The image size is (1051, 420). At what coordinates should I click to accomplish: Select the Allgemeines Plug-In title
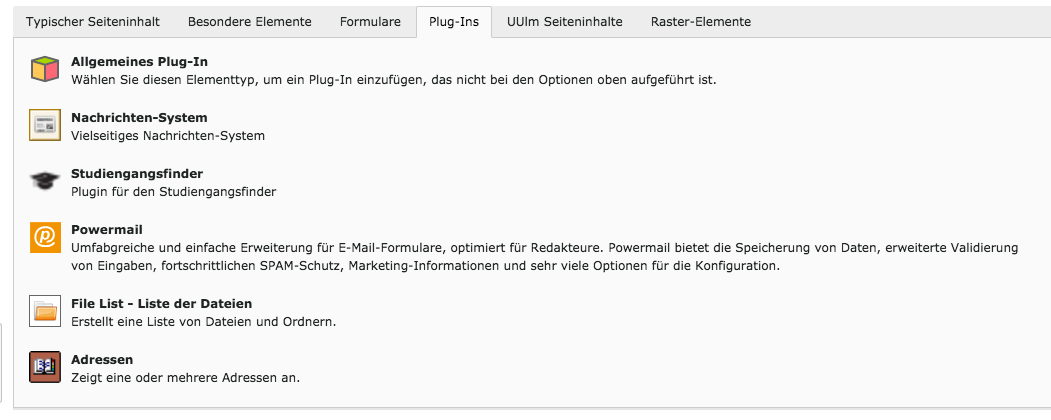[139, 62]
